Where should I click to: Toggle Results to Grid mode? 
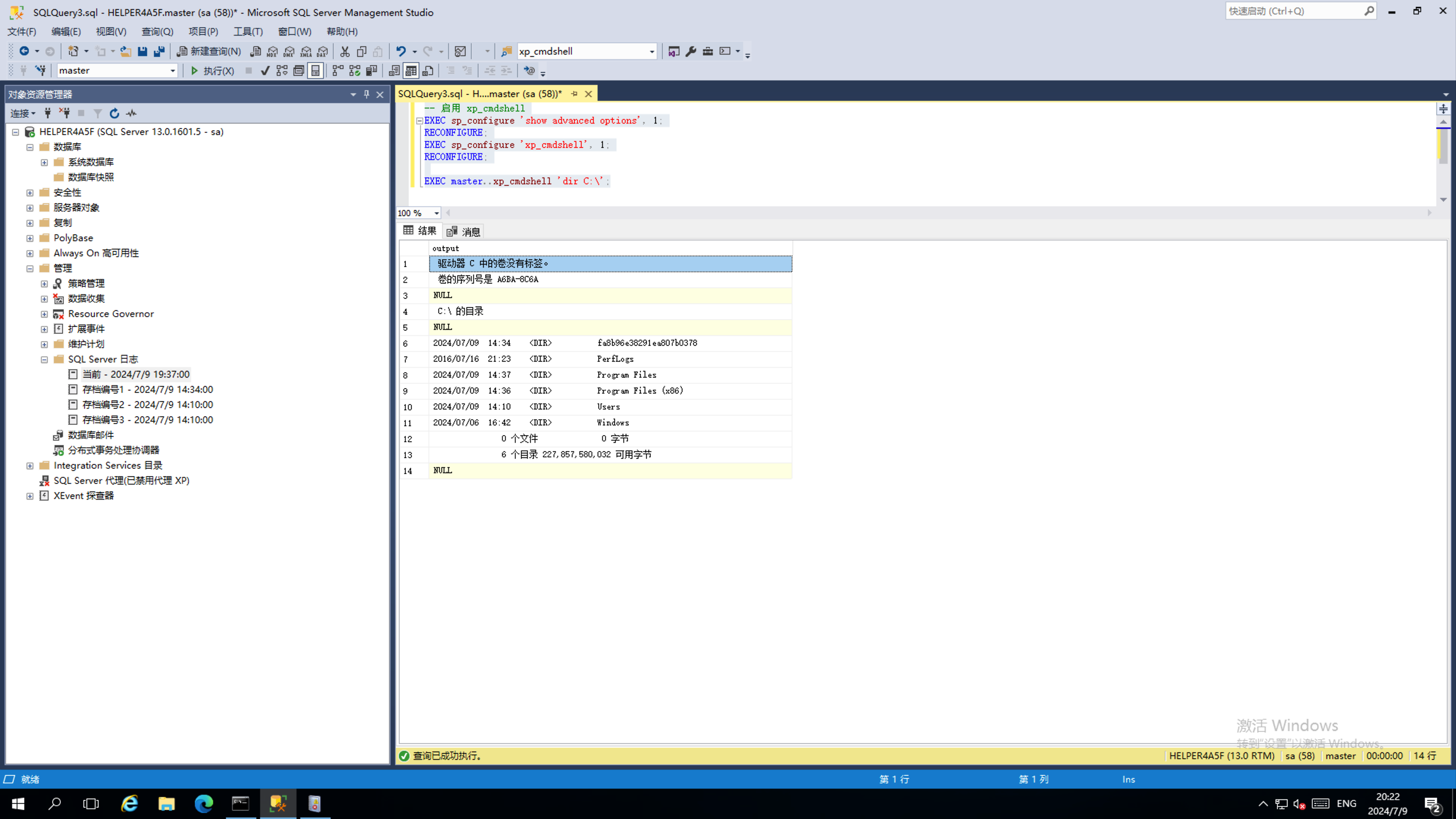411,71
